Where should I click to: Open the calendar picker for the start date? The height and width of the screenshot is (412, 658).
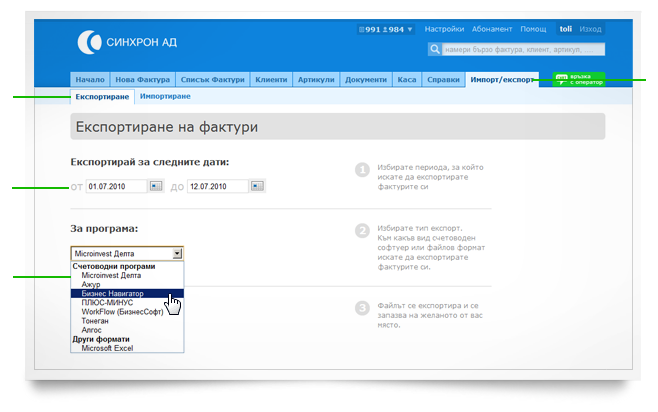(156, 186)
